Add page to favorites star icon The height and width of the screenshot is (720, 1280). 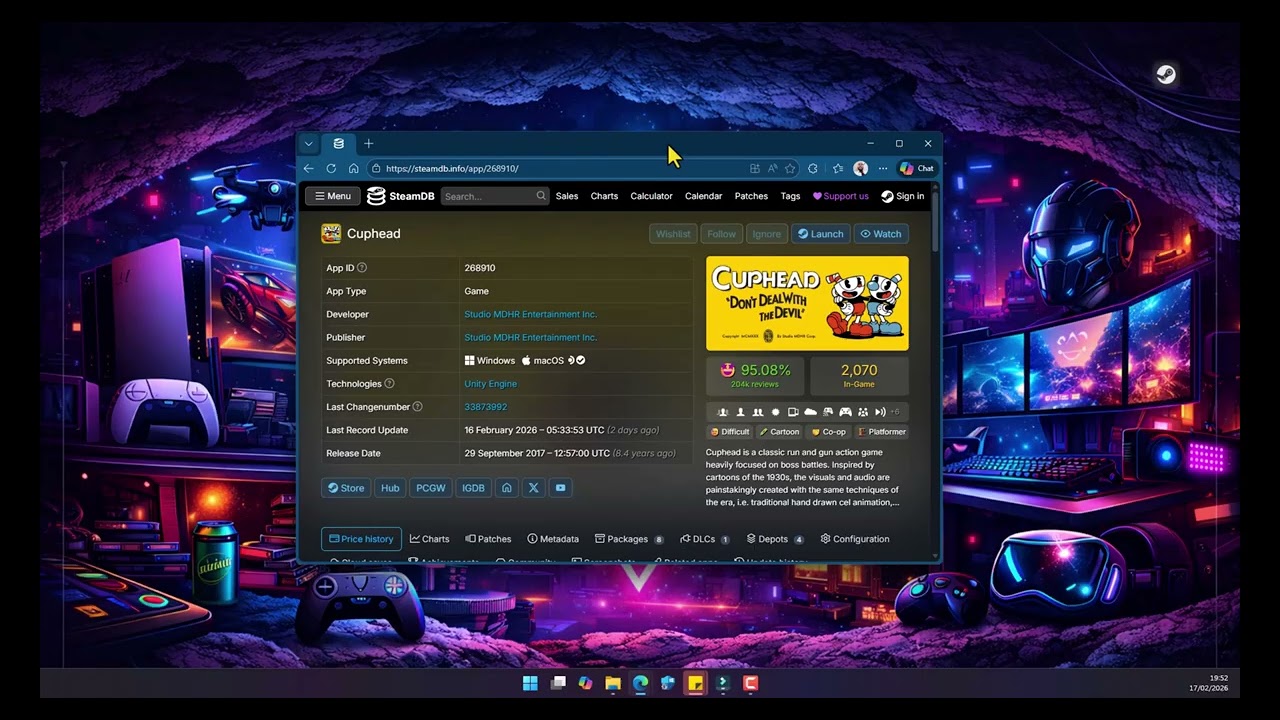(x=790, y=168)
